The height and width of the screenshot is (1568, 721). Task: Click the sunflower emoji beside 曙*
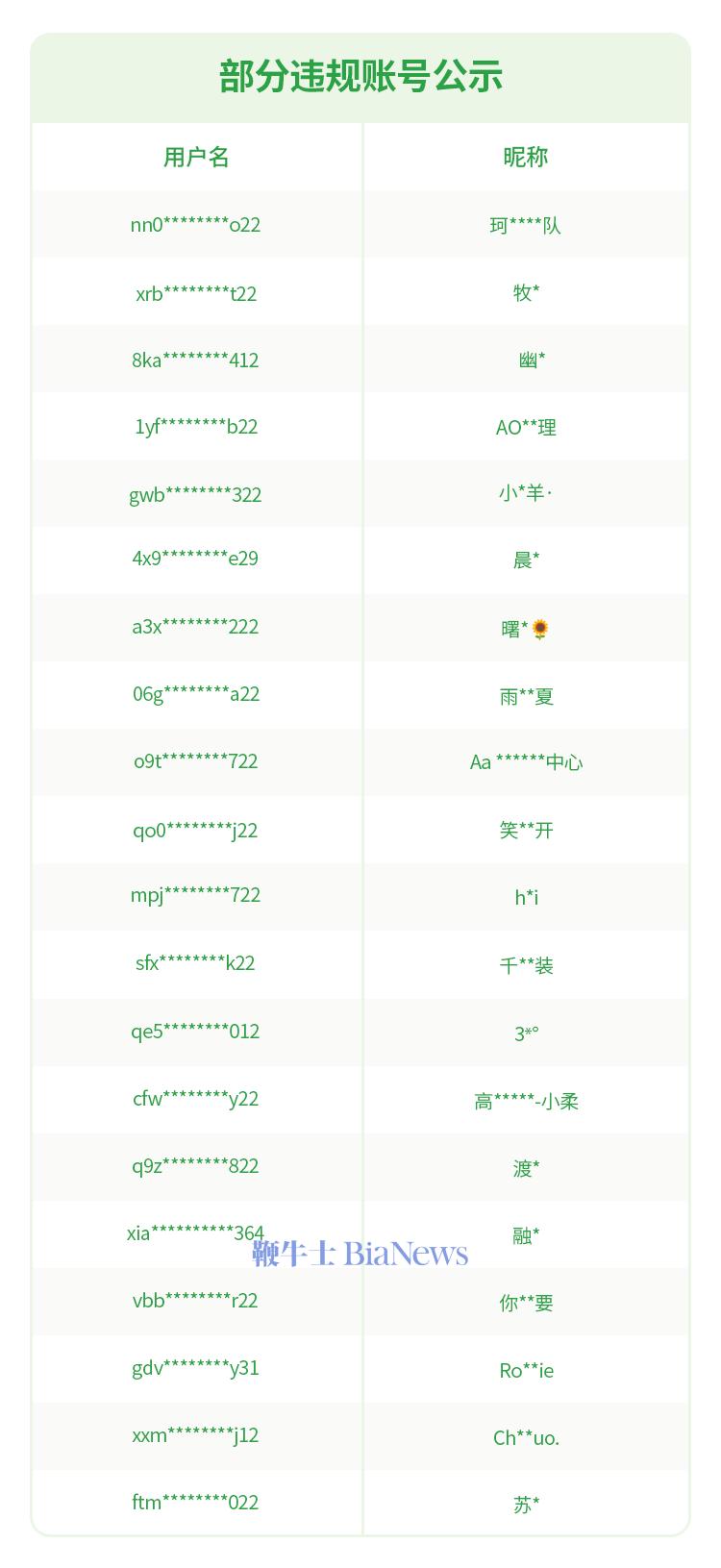(x=540, y=629)
